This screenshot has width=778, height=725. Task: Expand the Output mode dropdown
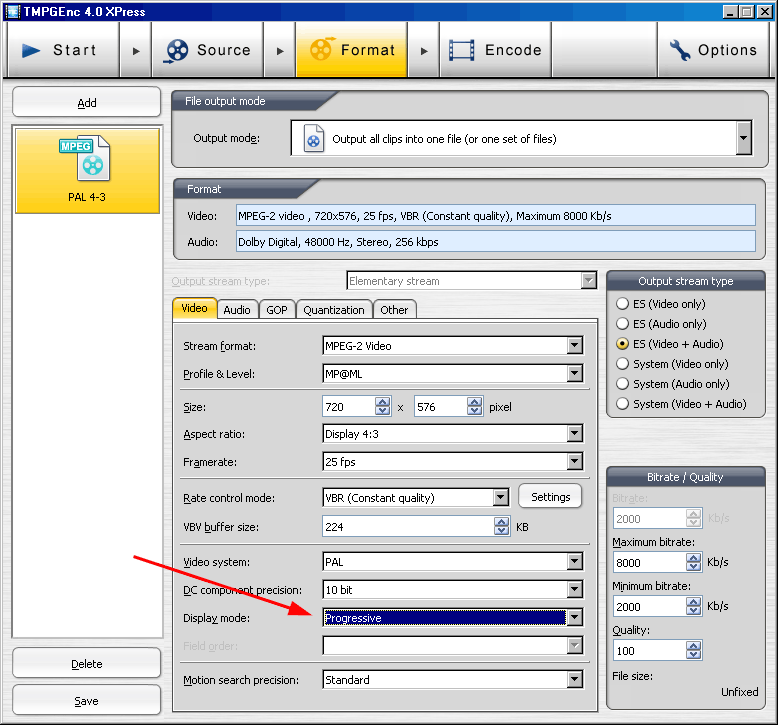point(743,138)
